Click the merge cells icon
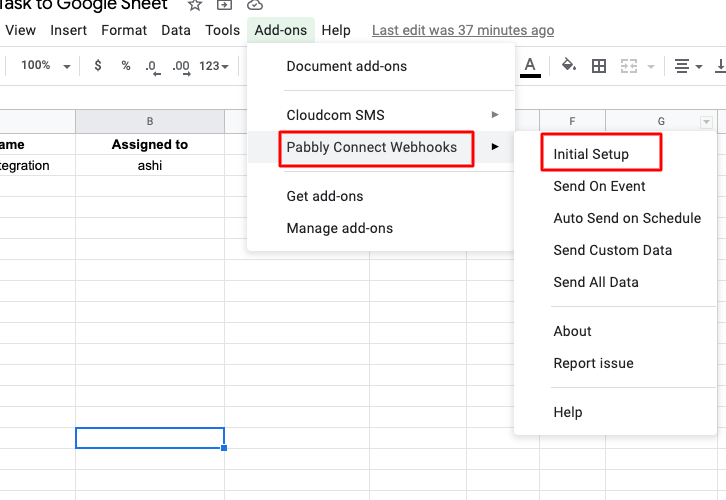The height and width of the screenshot is (500, 726). pos(629,66)
